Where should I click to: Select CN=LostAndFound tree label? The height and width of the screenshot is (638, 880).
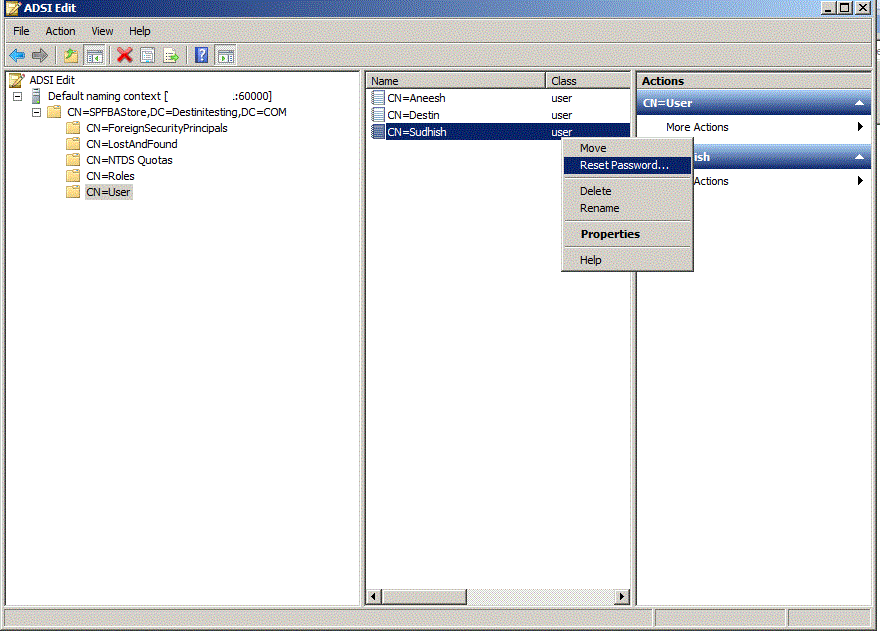click(131, 144)
